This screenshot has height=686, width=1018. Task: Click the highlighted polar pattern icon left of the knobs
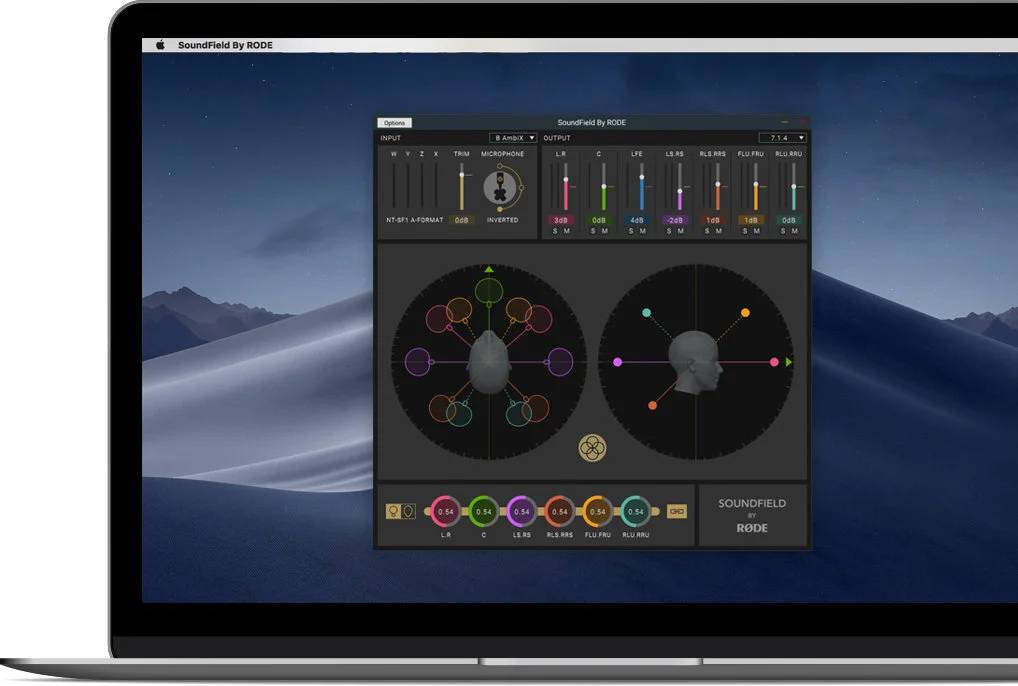pyautogui.click(x=393, y=511)
